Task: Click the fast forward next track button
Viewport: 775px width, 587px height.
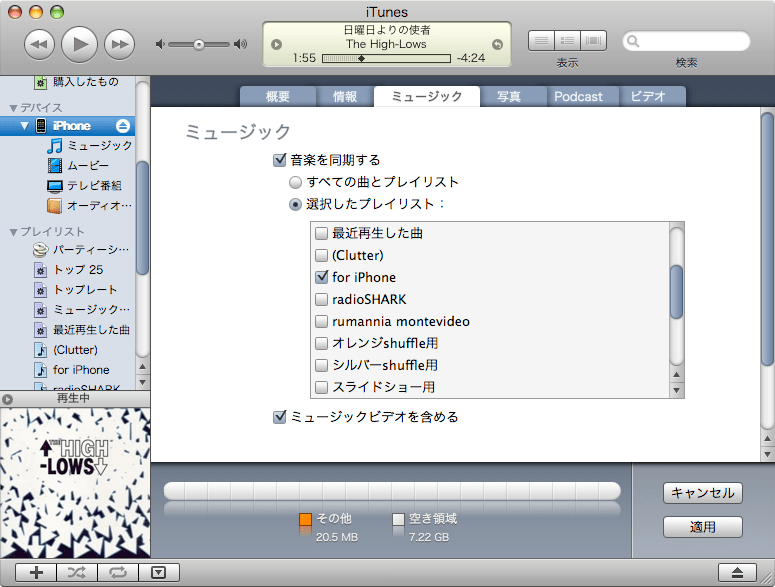Action: point(119,44)
